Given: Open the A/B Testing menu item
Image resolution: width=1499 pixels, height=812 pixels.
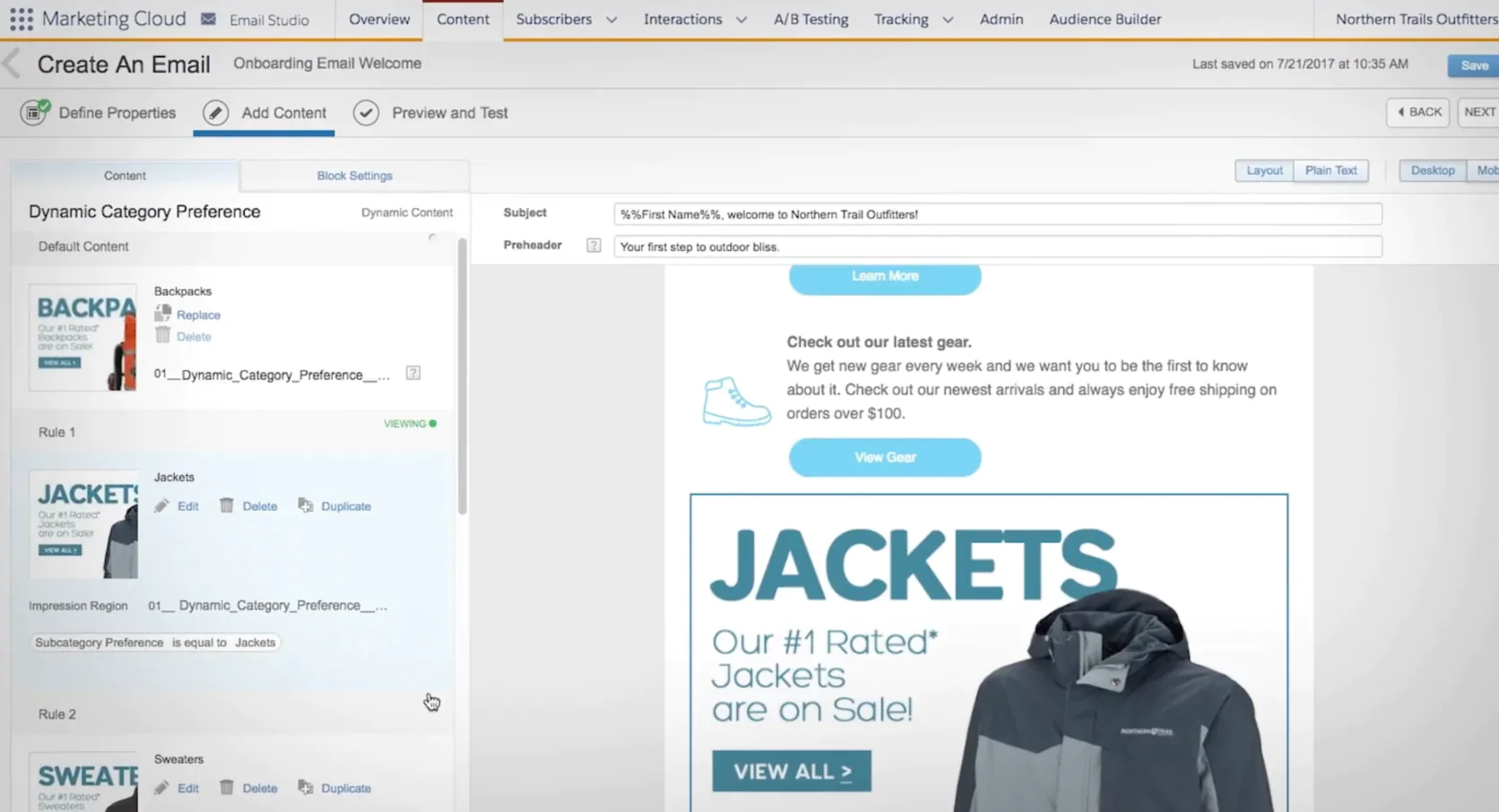Looking at the screenshot, I should point(810,19).
